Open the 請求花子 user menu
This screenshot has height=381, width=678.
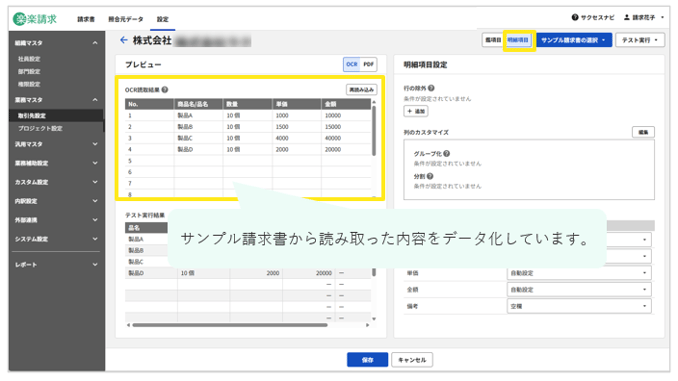(x=643, y=17)
